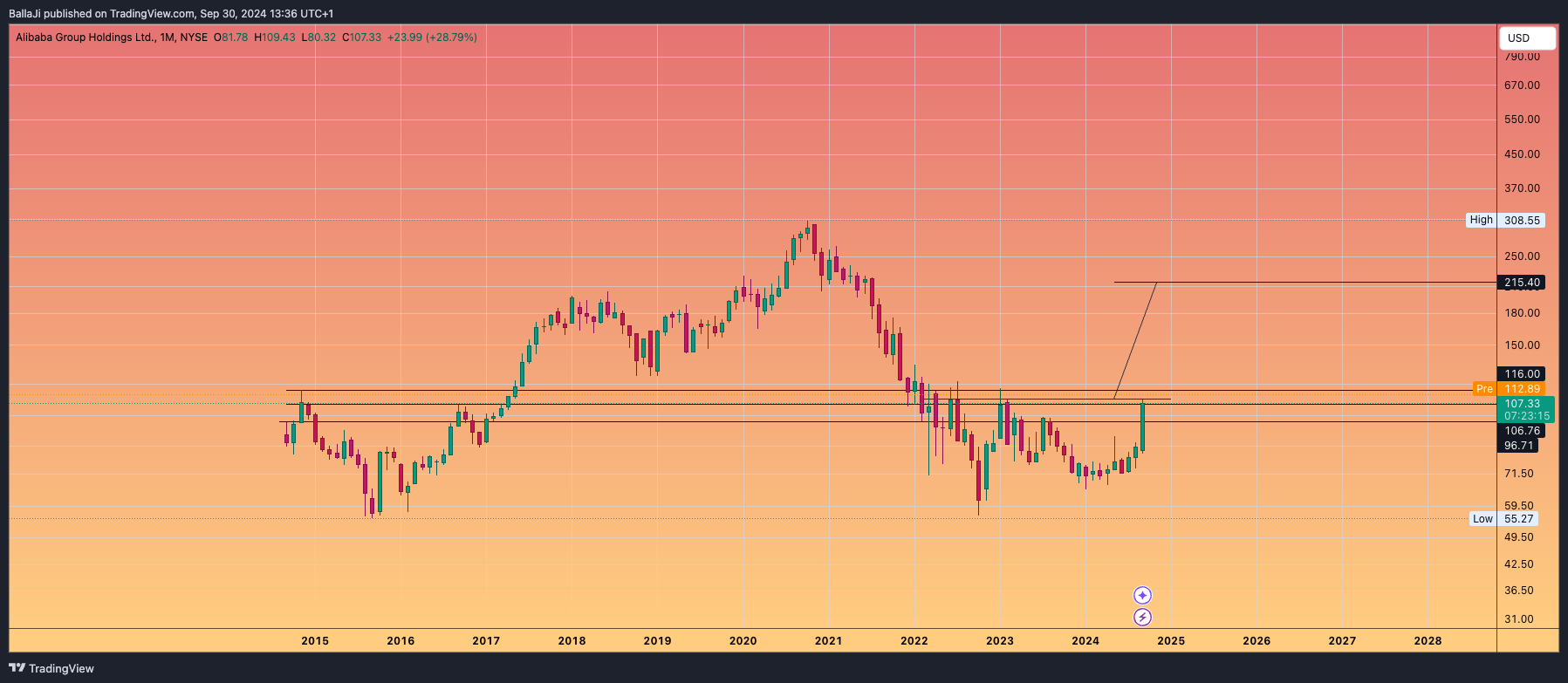Click the TradingView logo in footer
This screenshot has width=1568, height=683.
coord(51,668)
